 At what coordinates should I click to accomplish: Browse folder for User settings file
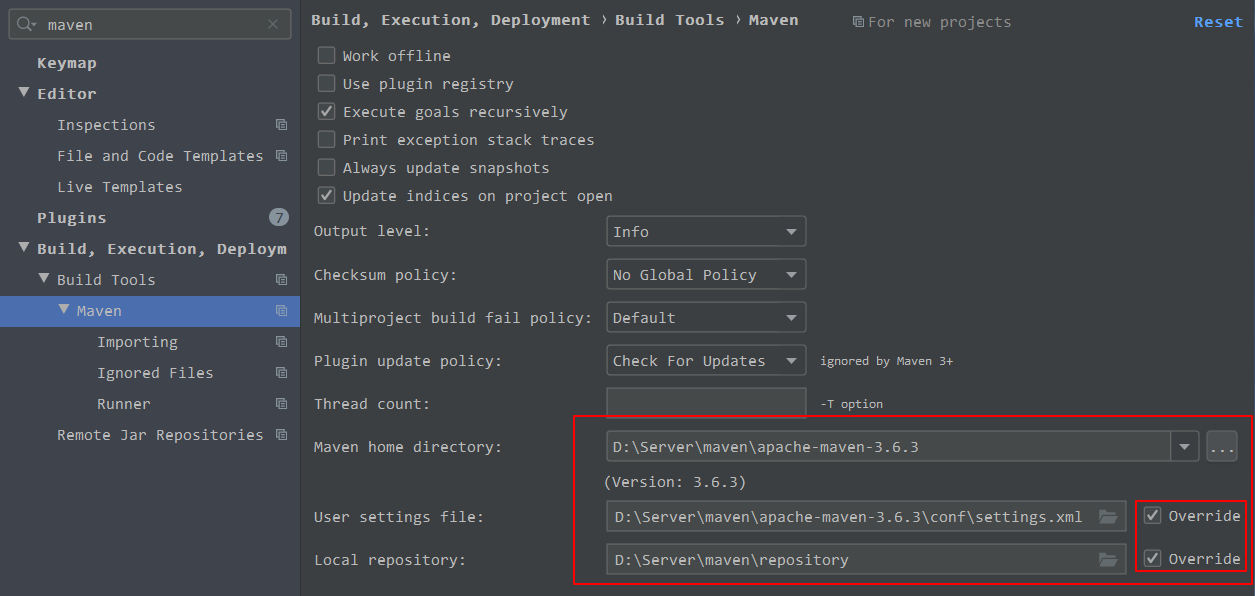click(1107, 517)
